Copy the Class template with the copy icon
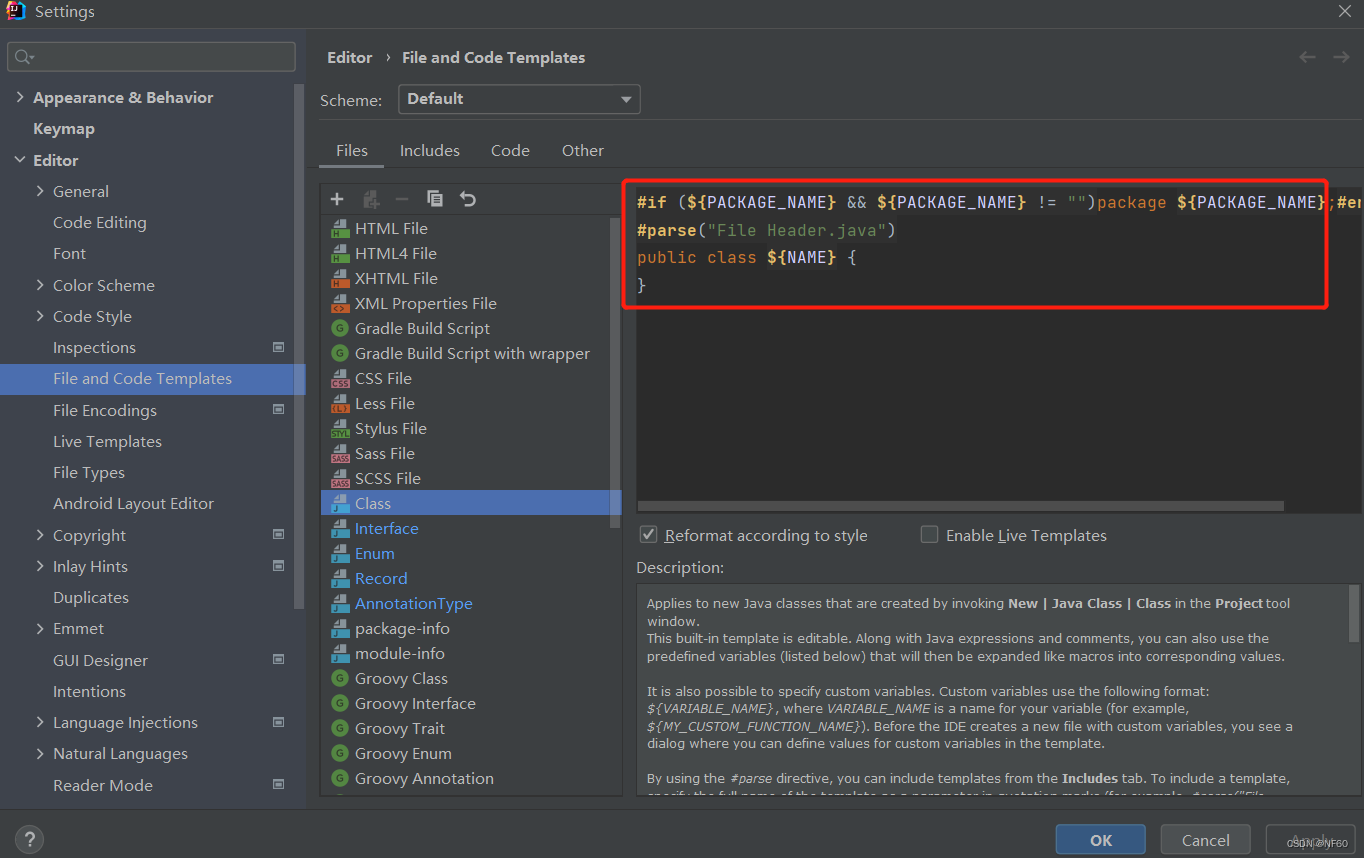The width and height of the screenshot is (1364, 858). [x=435, y=199]
